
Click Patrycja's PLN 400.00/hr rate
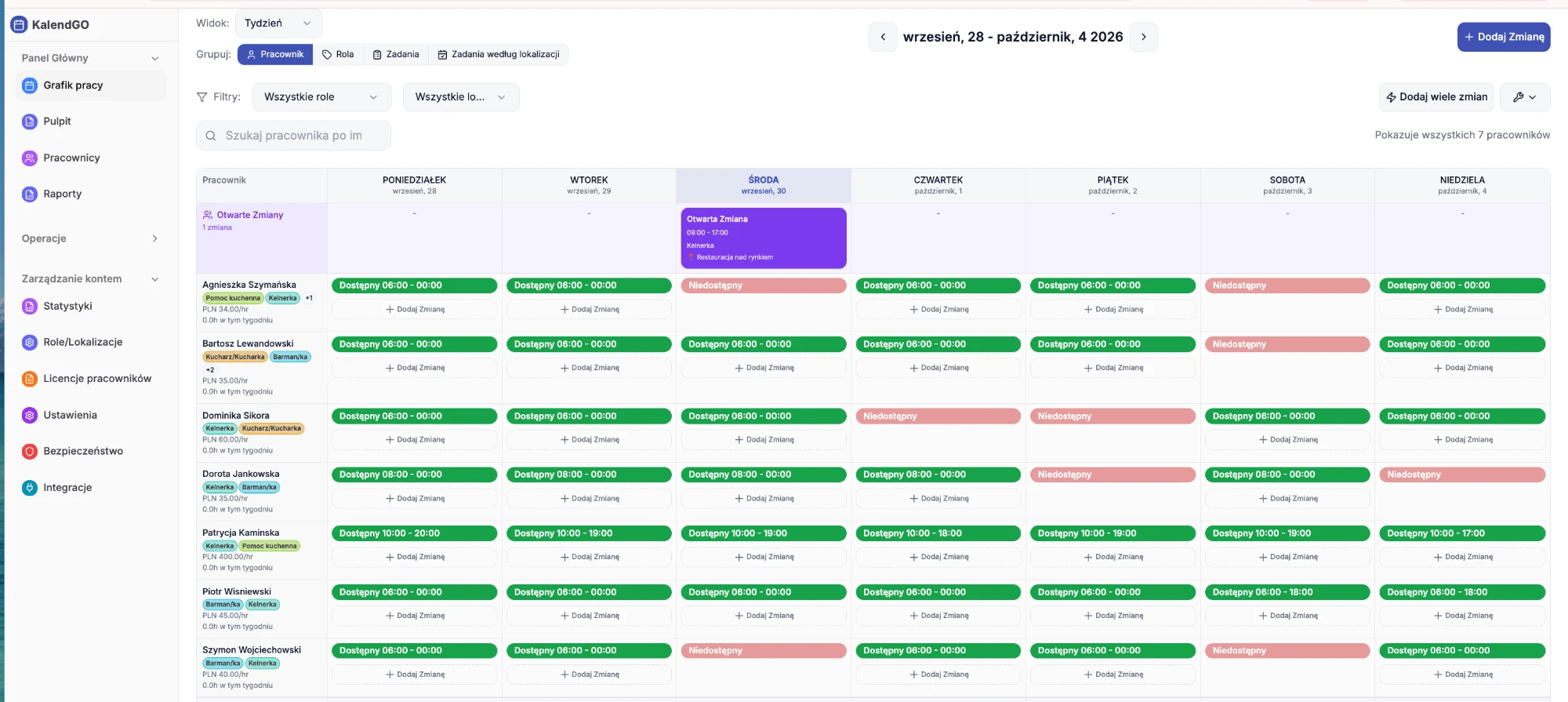pos(227,557)
